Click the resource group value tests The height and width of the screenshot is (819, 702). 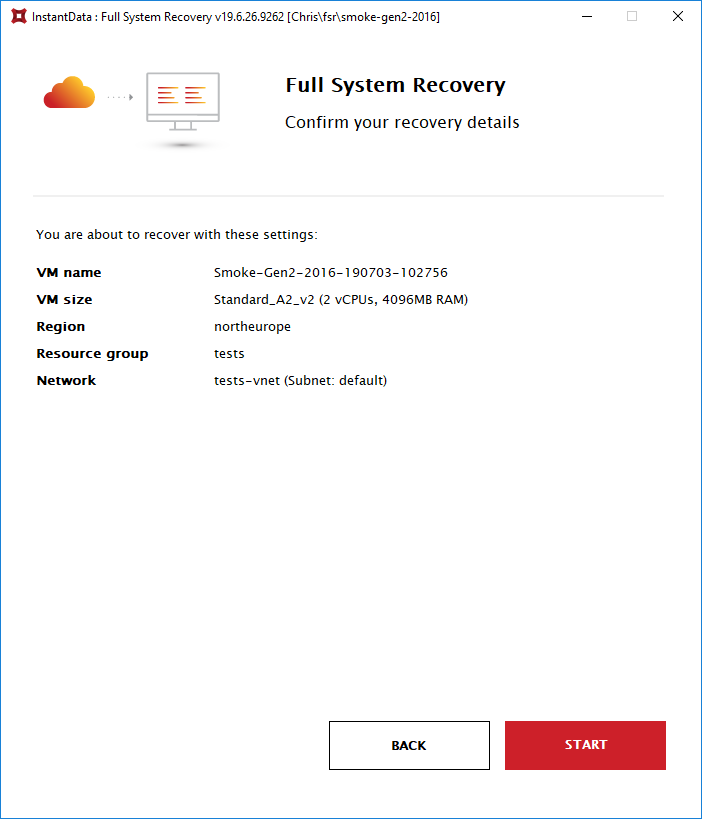229,354
